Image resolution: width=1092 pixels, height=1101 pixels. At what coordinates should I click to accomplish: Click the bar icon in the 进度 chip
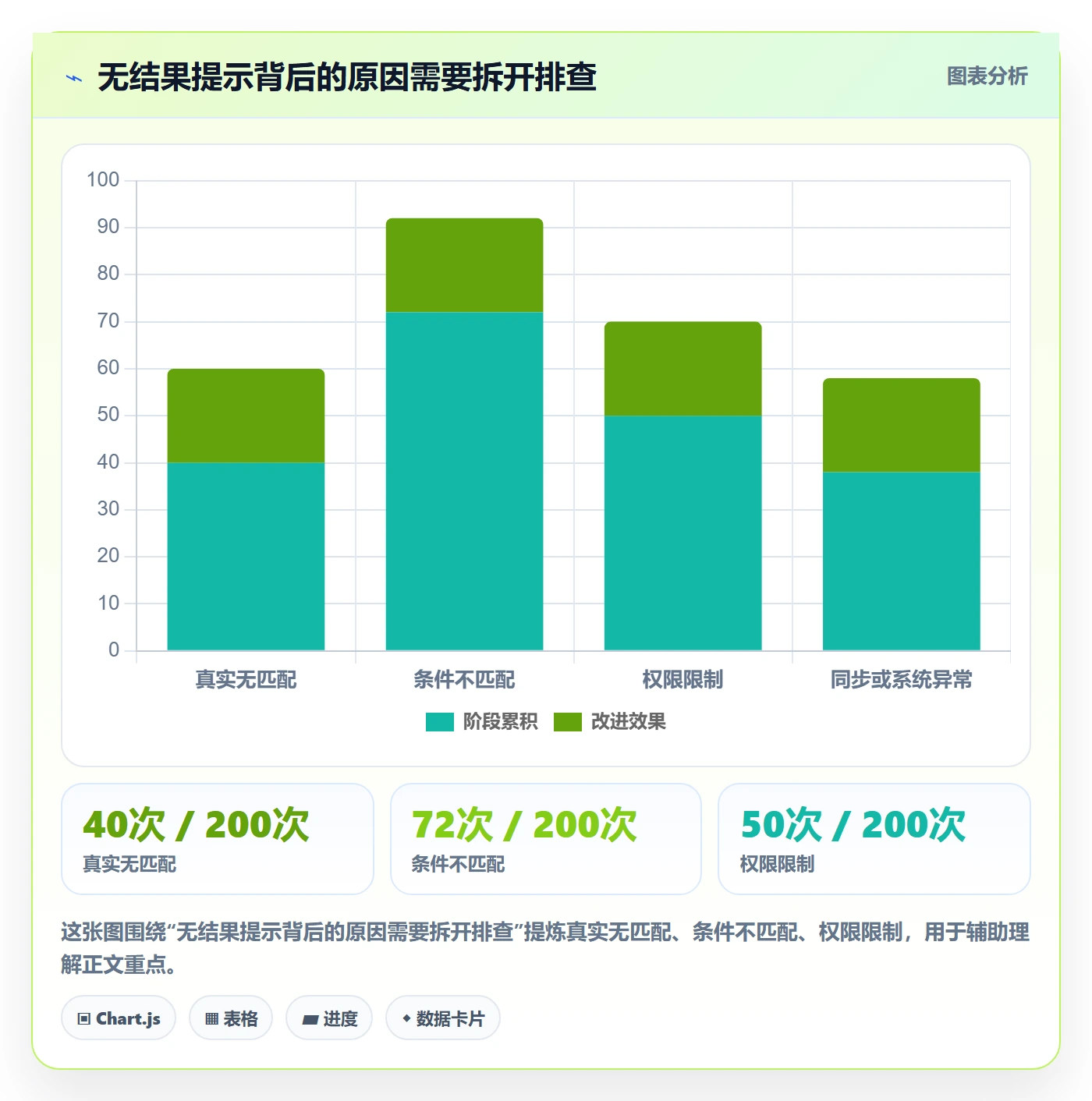[x=310, y=1019]
